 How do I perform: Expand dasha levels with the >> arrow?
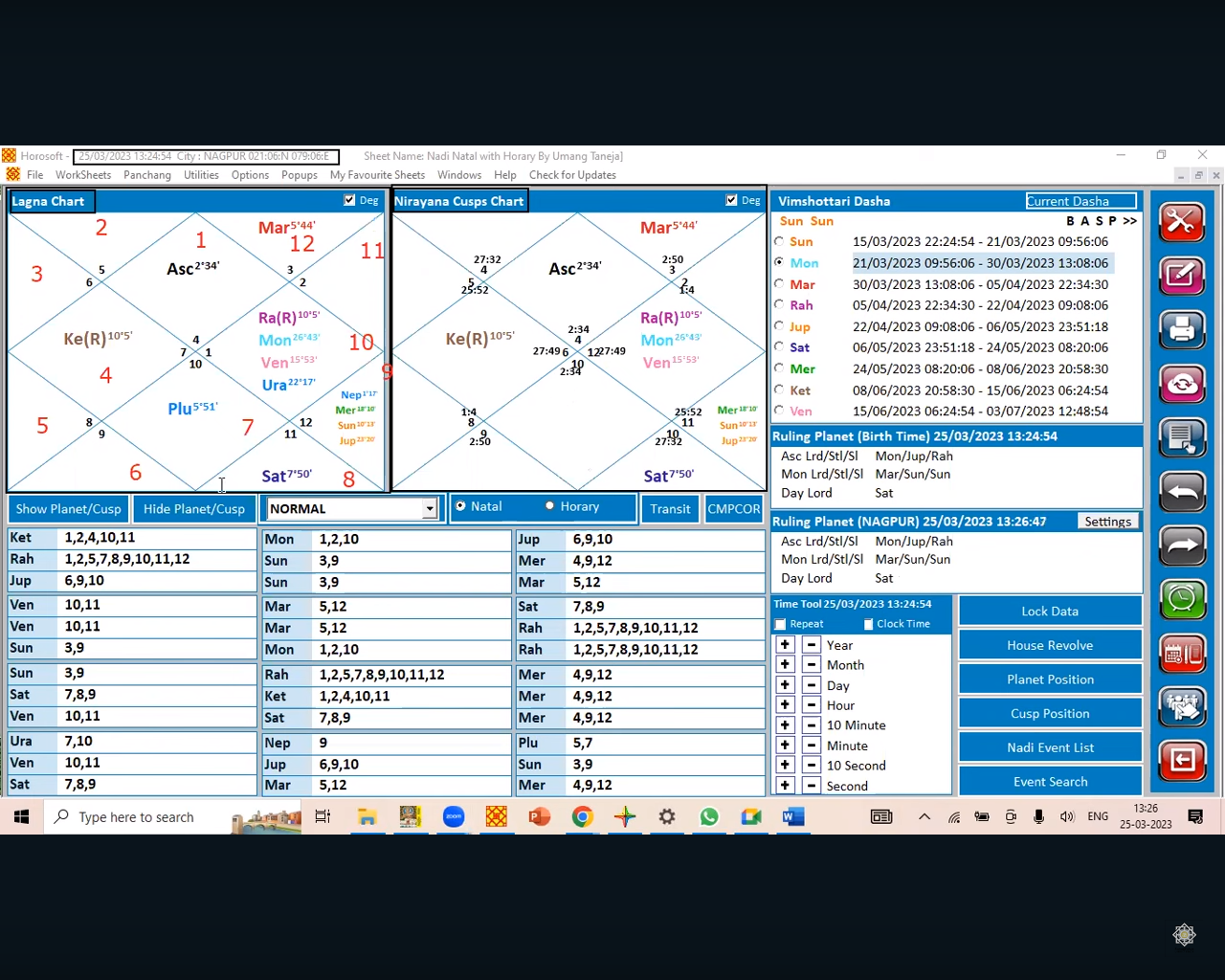(x=1130, y=221)
